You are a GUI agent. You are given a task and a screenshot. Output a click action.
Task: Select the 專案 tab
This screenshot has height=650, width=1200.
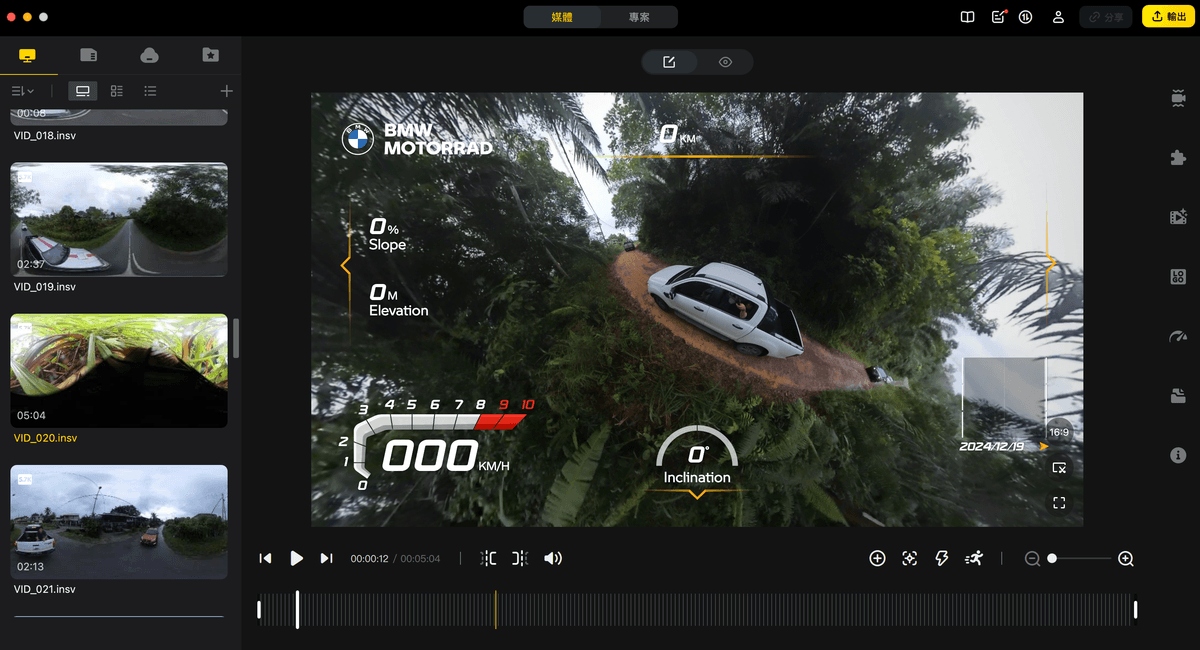pos(639,17)
